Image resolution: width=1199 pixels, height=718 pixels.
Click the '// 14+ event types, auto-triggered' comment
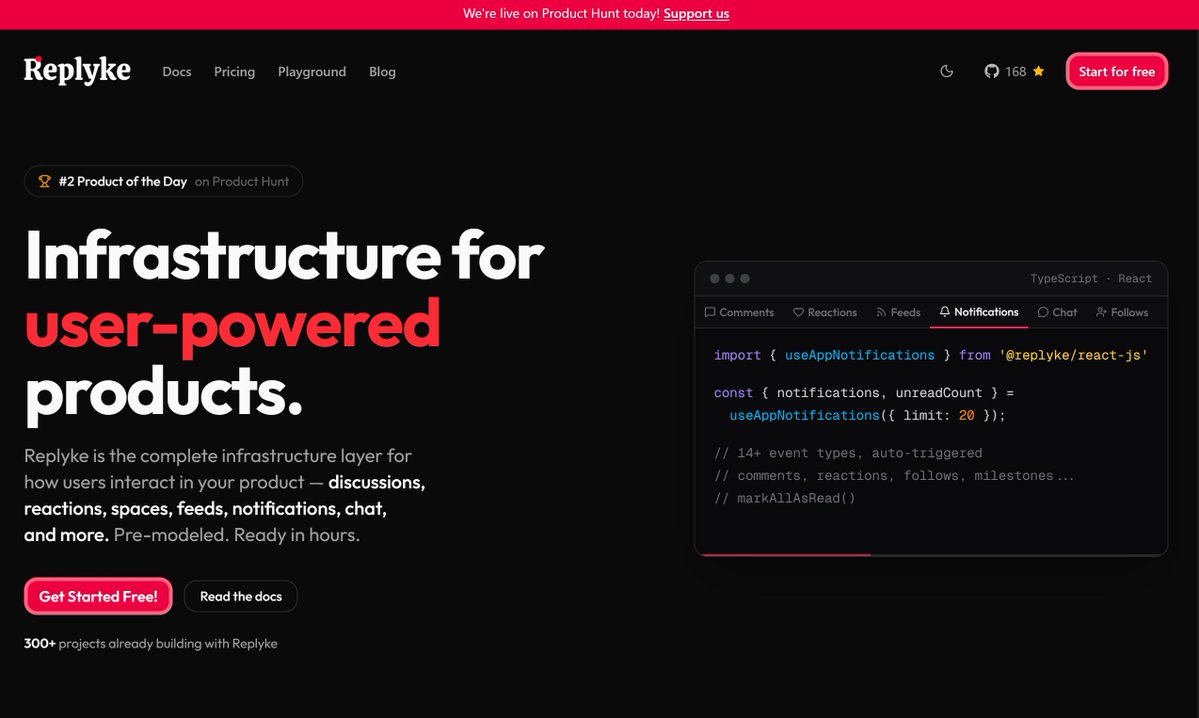click(848, 453)
